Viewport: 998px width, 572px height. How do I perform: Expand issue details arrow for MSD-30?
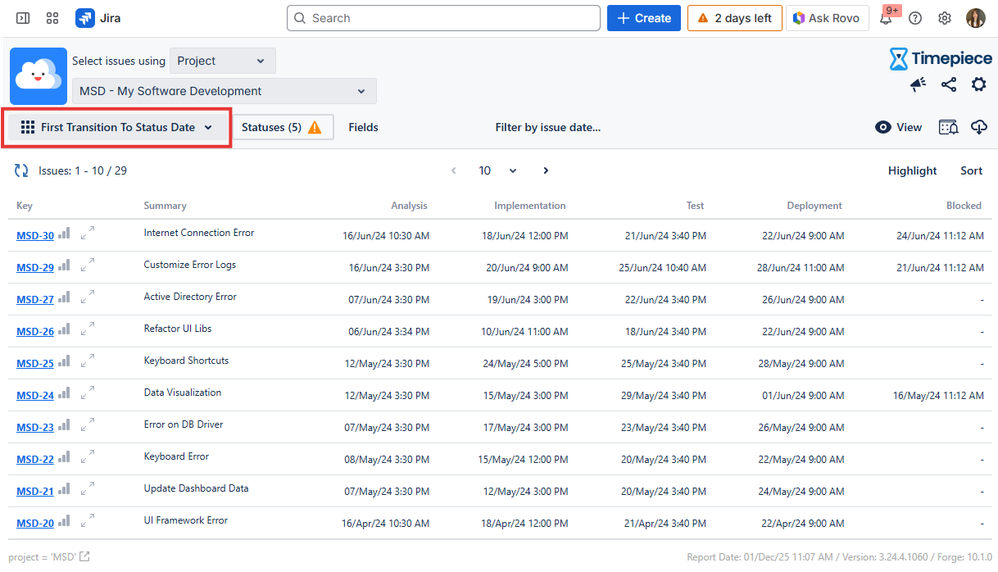[x=88, y=233]
